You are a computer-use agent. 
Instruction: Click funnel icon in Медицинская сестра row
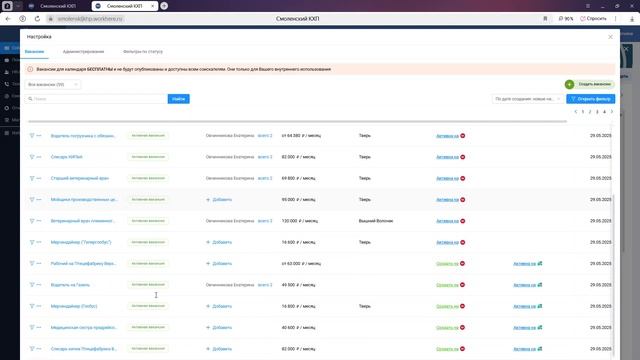[32, 327]
